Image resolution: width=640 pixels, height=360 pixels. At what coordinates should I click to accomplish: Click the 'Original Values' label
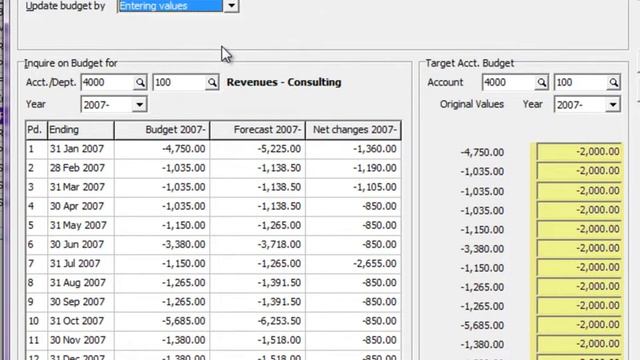471,104
